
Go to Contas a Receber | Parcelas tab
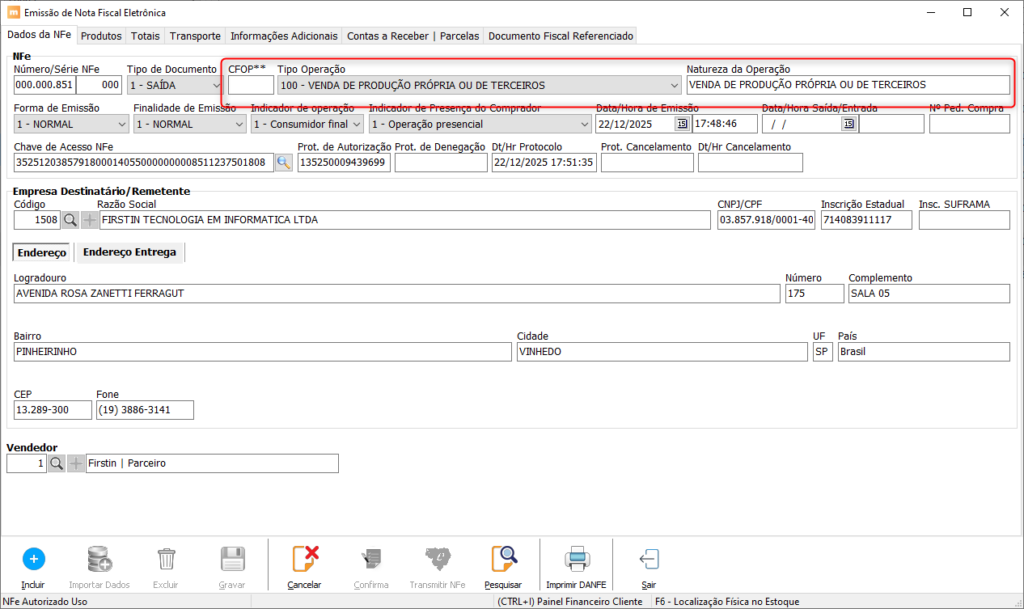[413, 36]
